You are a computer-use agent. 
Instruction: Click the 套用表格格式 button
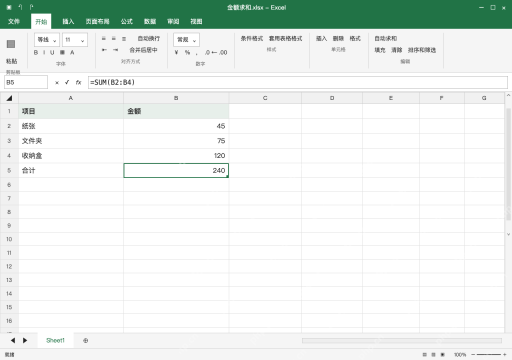(286, 39)
